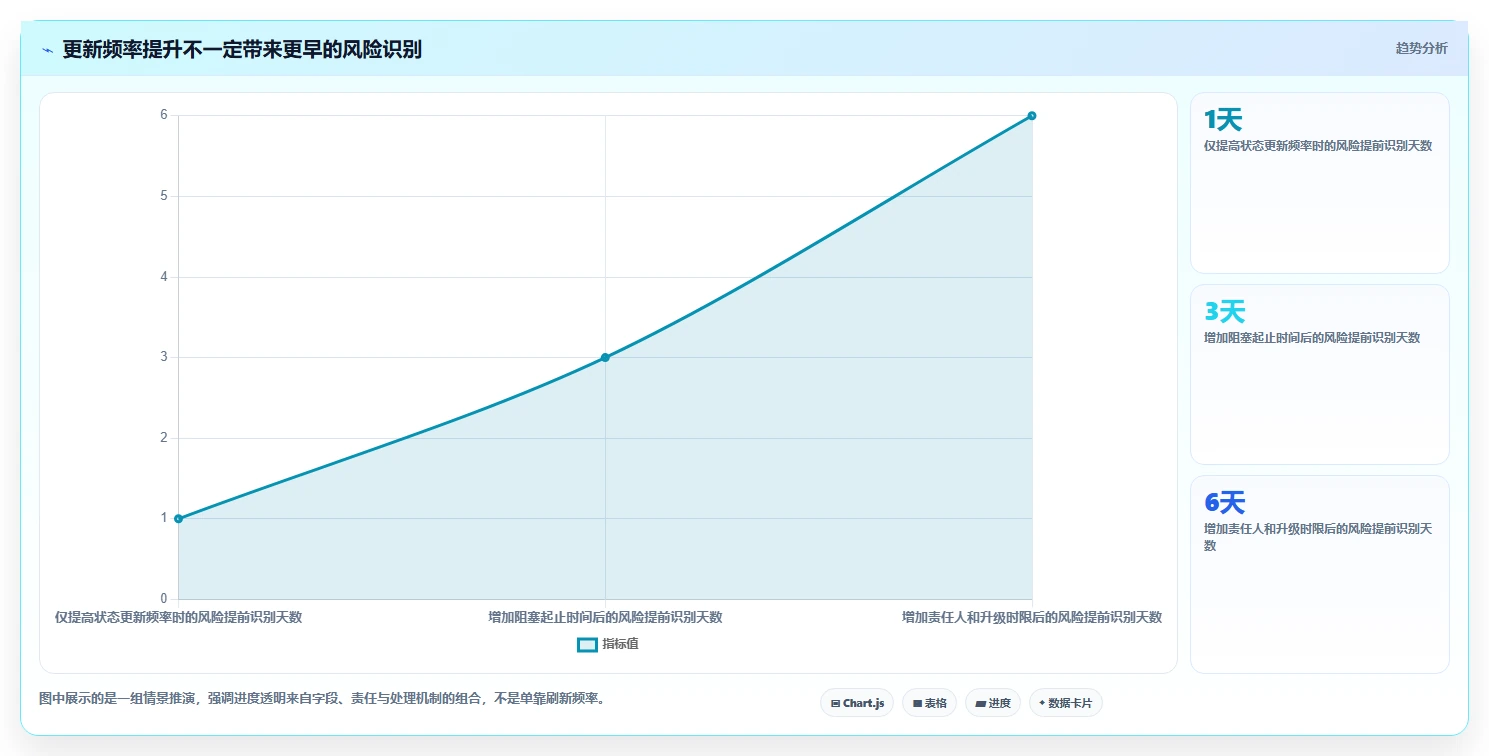
Task: Click the footnote starting 图中展示的是一组情景推演
Action: pyautogui.click(x=322, y=698)
